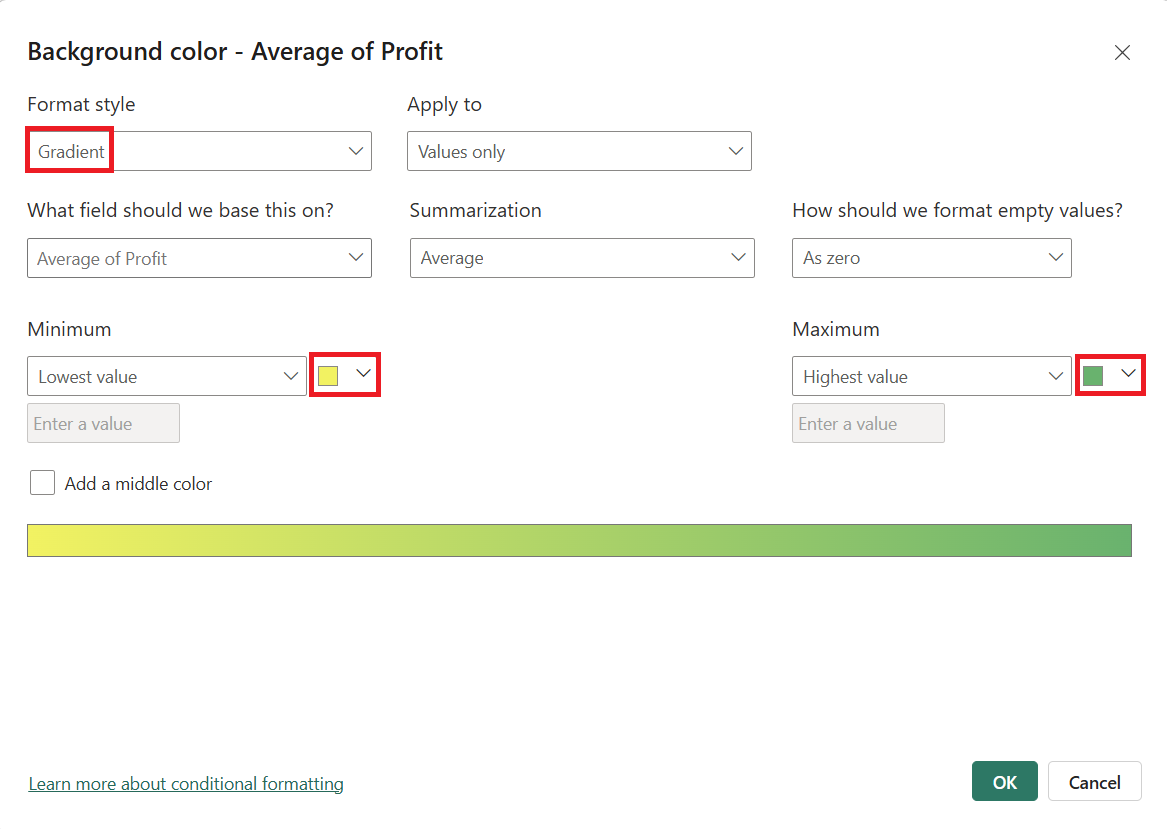
Task: Close the Background color dialog
Action: click(1122, 53)
